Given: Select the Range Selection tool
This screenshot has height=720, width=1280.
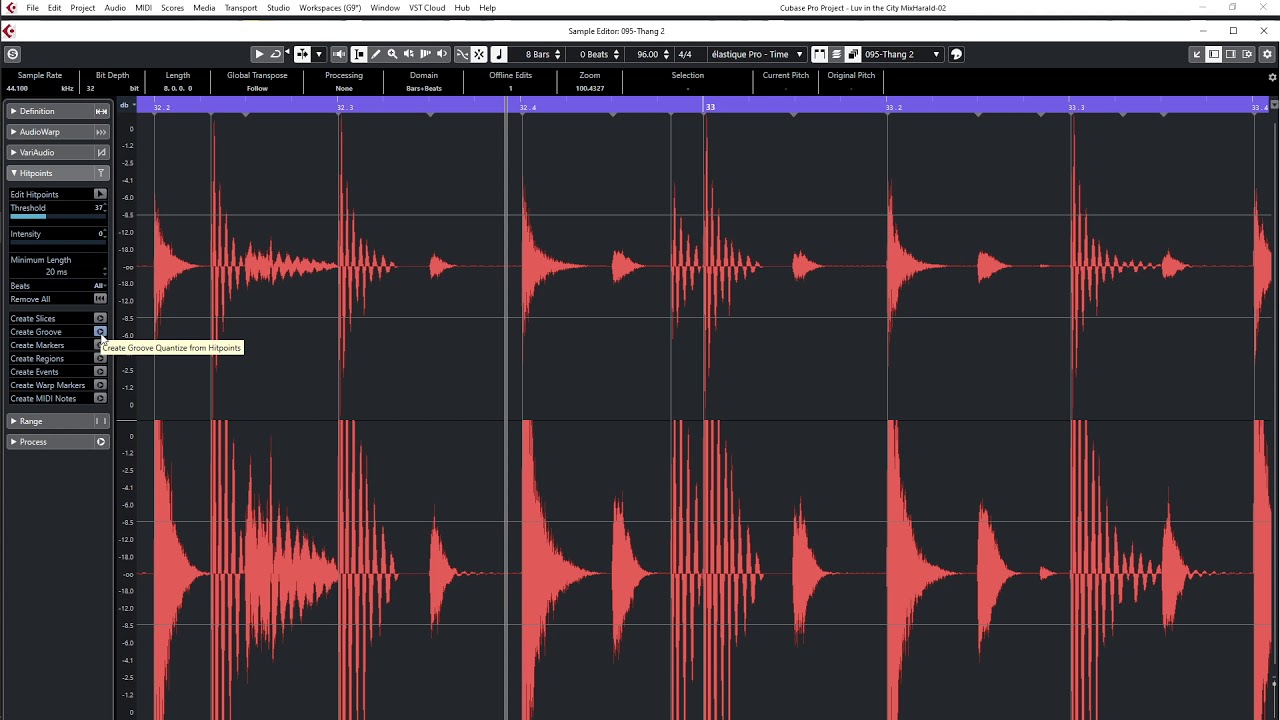Looking at the screenshot, I should coord(359,54).
